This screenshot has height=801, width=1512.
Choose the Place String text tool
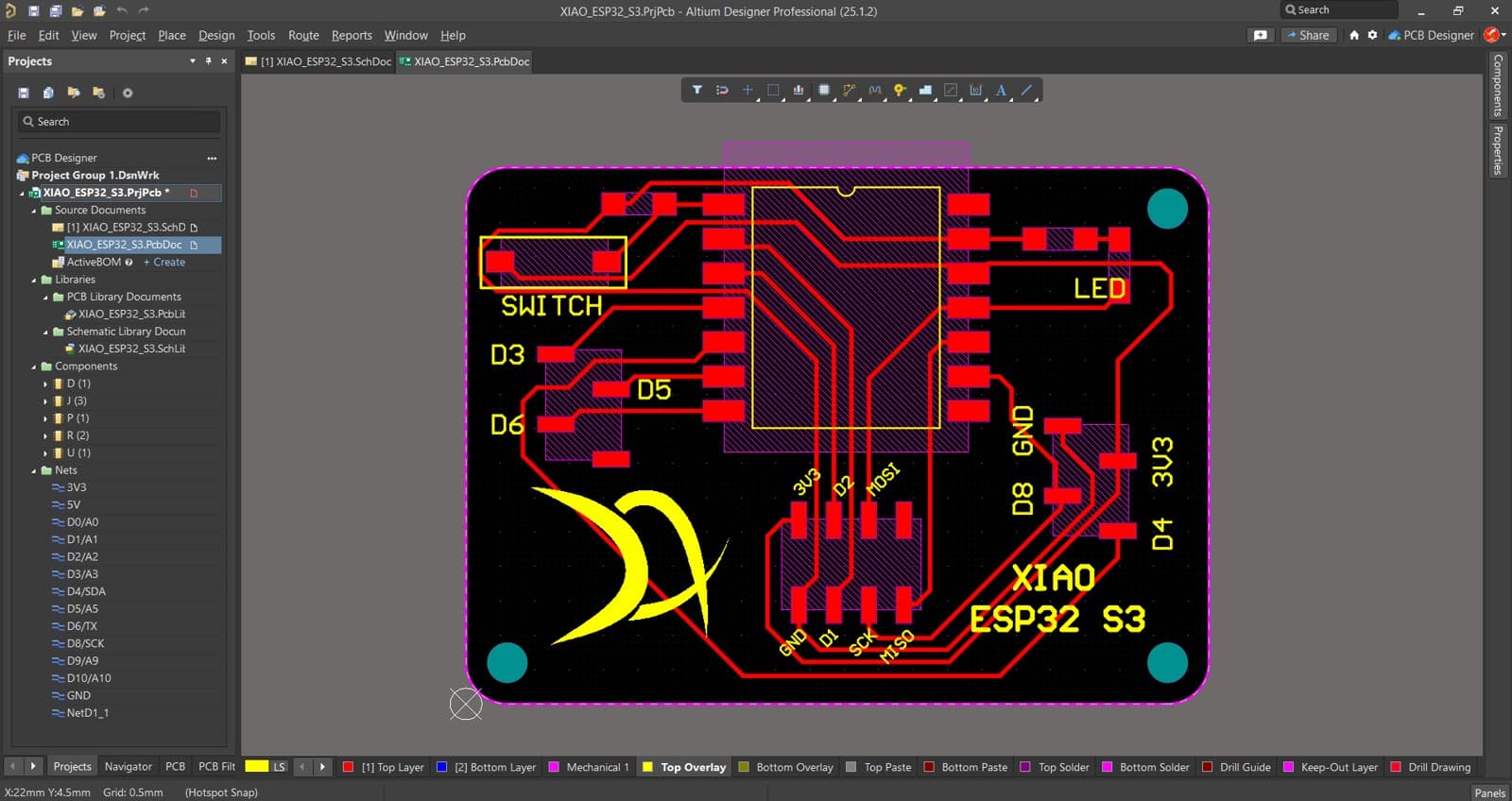1001,91
